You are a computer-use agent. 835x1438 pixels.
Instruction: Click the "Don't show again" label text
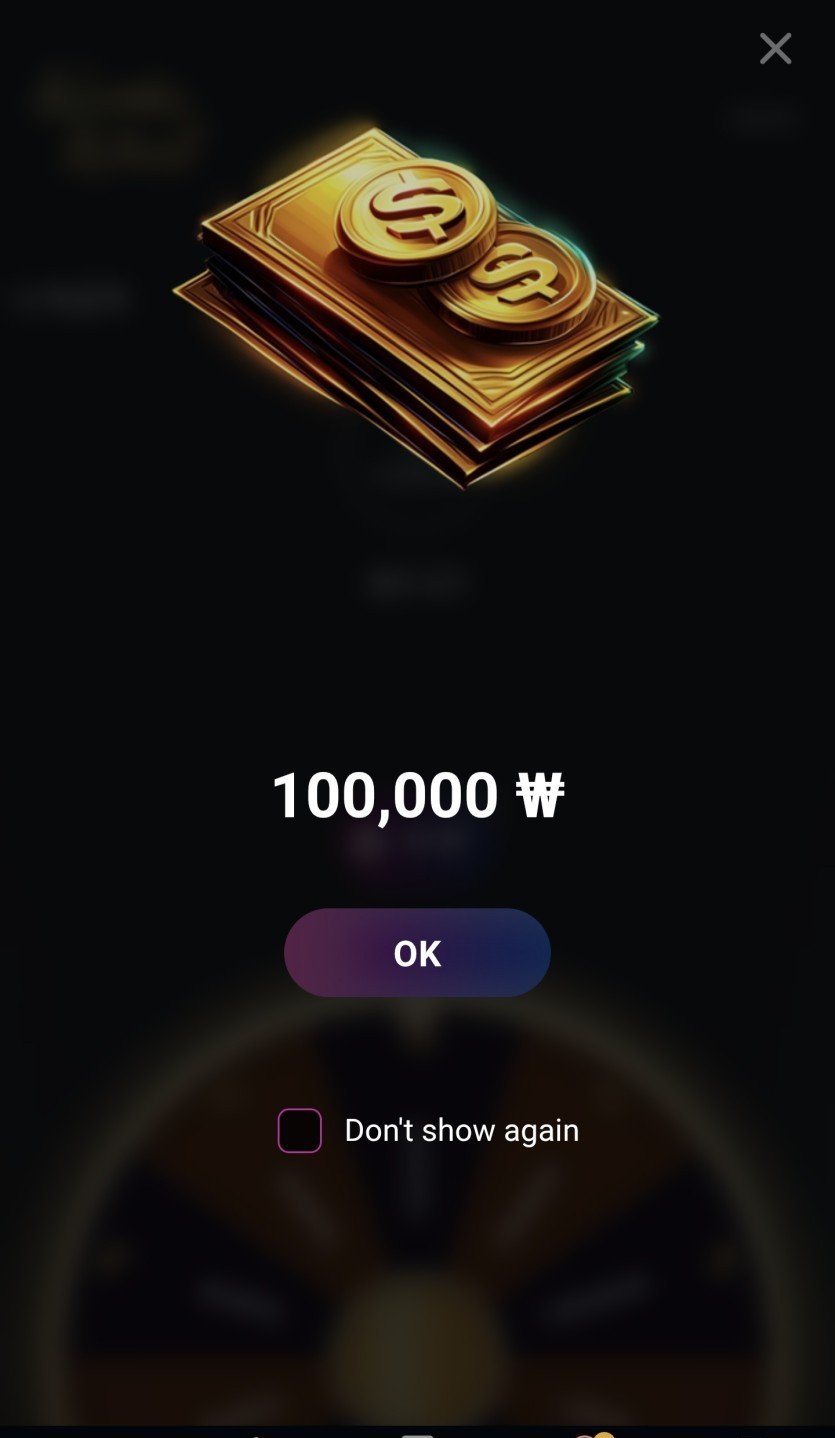[462, 1130]
